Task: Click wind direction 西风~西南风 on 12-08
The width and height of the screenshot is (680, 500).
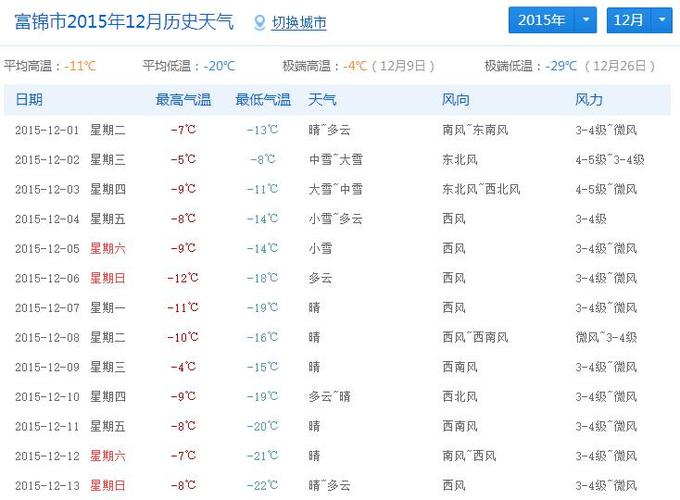Action: click(475, 337)
